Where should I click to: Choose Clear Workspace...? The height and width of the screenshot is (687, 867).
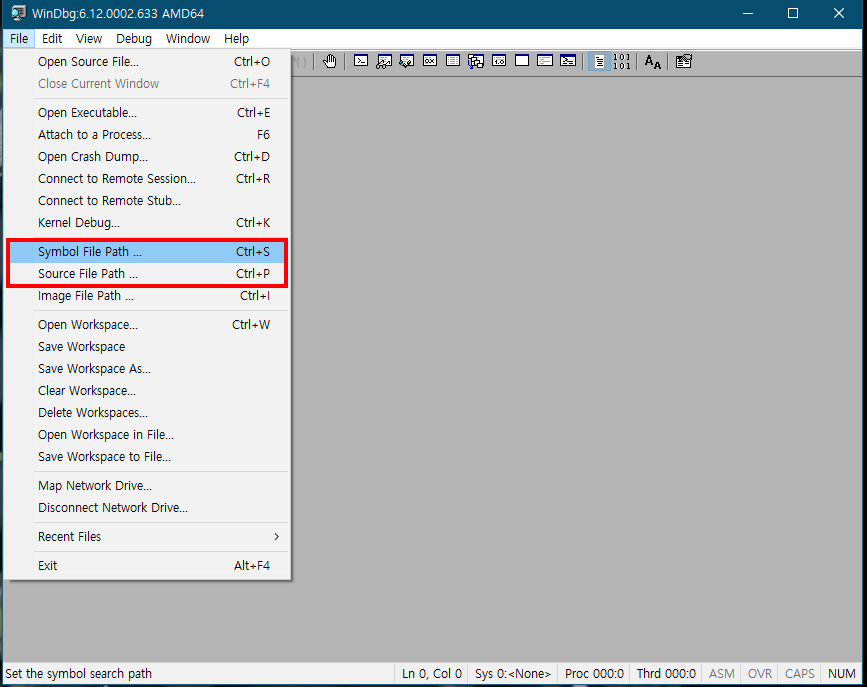(x=147, y=391)
